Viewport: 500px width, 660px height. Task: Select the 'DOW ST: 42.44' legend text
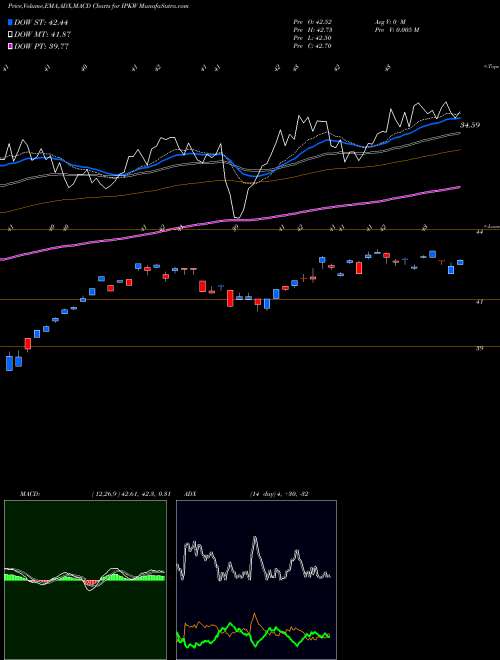tap(41, 22)
